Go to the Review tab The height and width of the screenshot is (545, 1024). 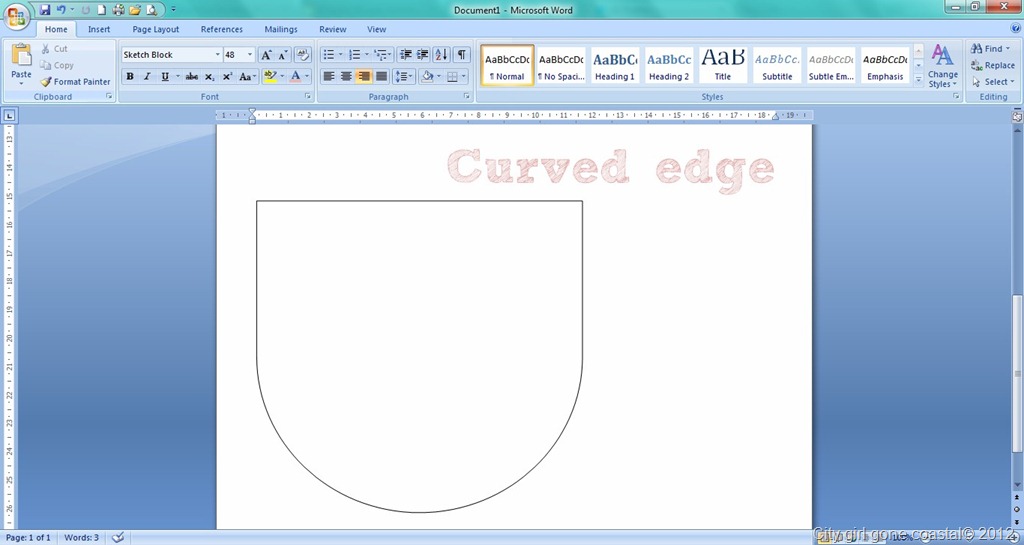[332, 29]
